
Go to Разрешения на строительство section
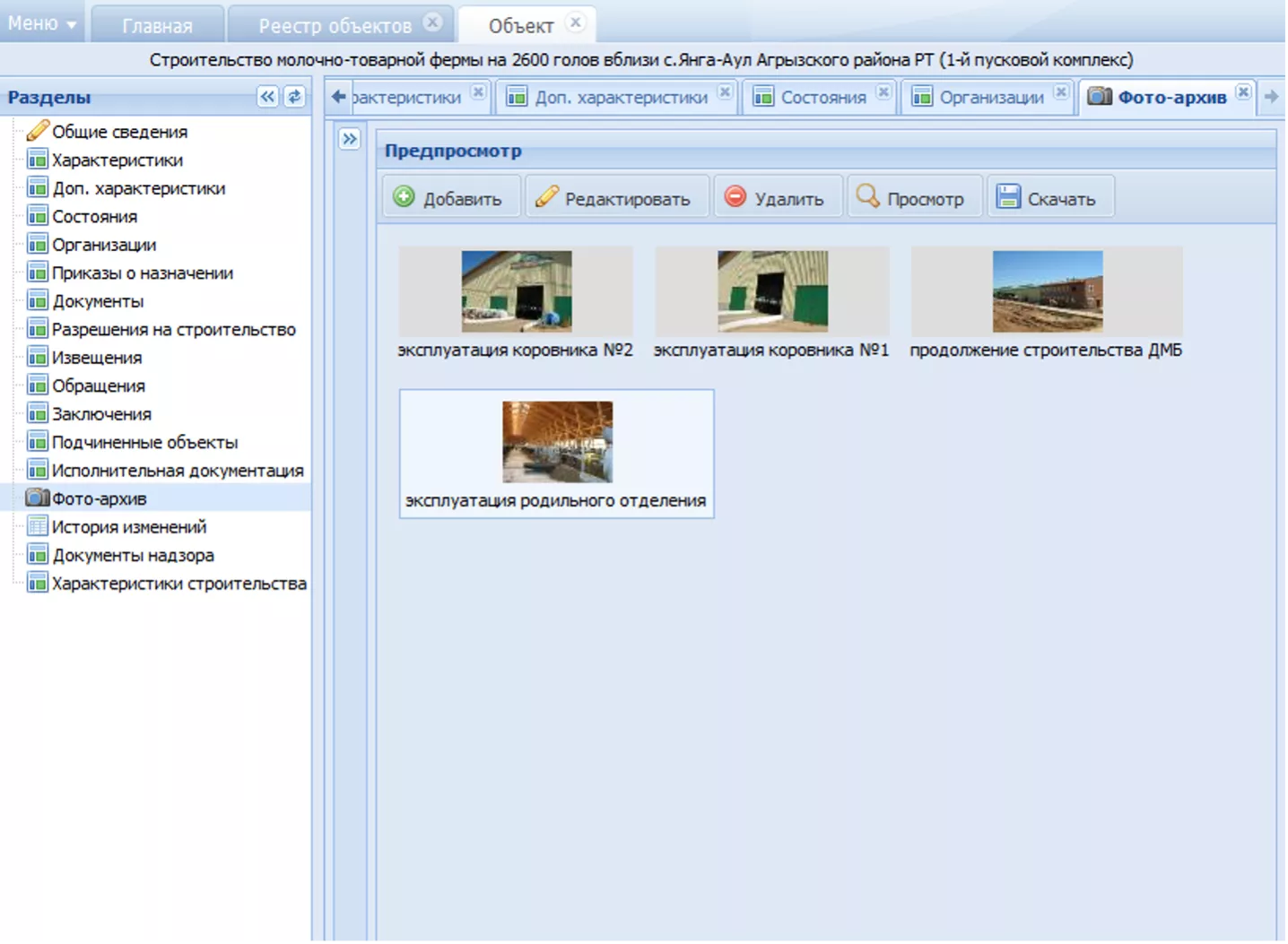point(173,330)
